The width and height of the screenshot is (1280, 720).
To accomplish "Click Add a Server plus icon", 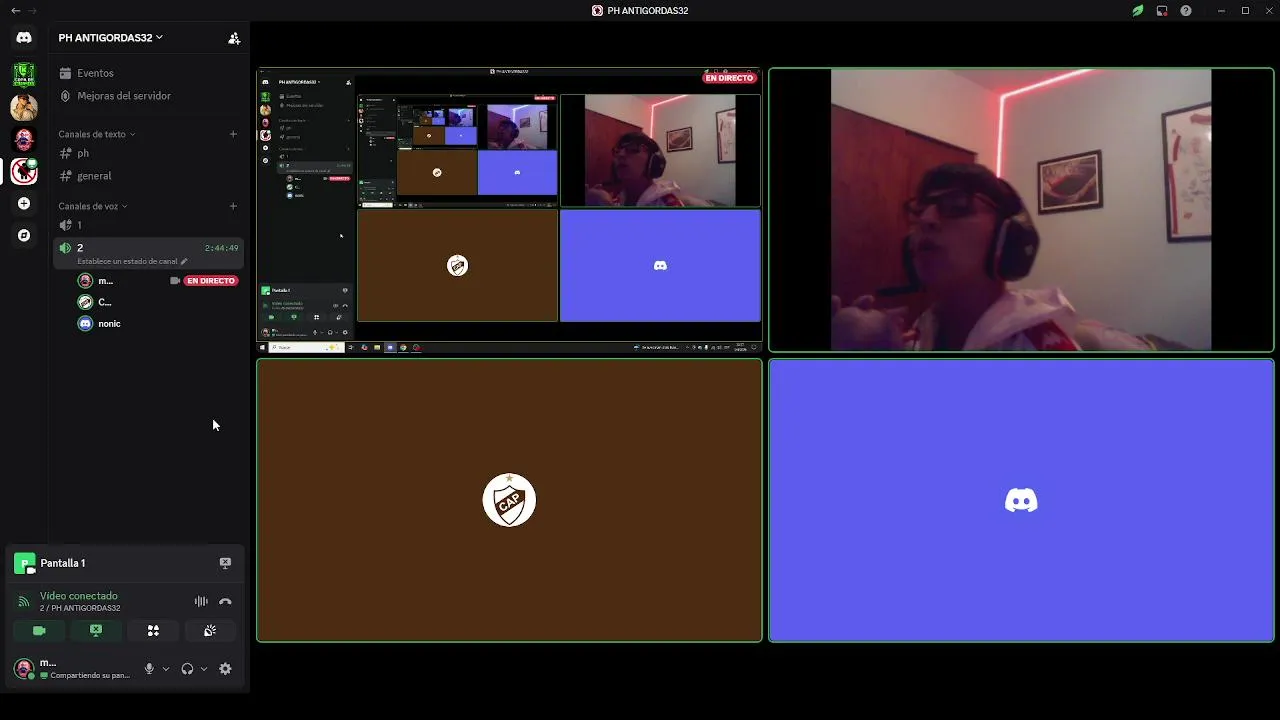I will [x=24, y=204].
